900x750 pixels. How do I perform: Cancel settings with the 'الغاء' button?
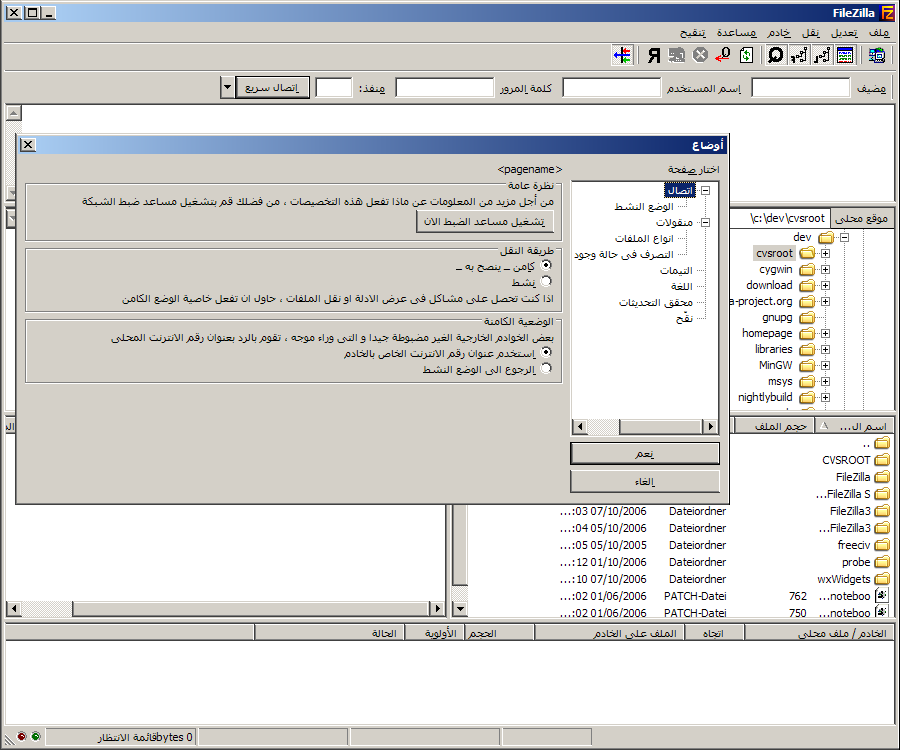[645, 481]
